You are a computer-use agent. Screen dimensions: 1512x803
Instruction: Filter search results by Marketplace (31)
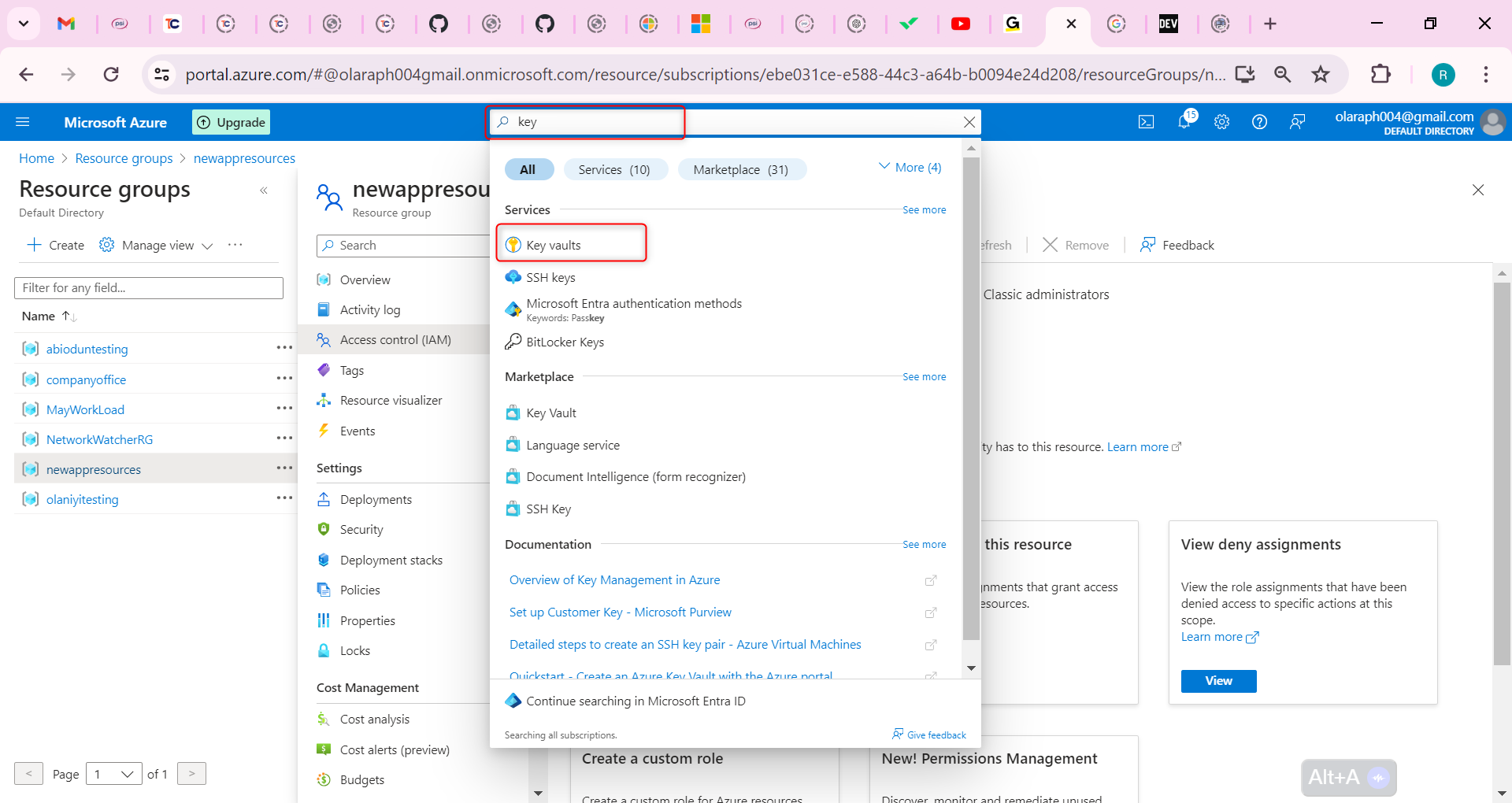point(741,169)
